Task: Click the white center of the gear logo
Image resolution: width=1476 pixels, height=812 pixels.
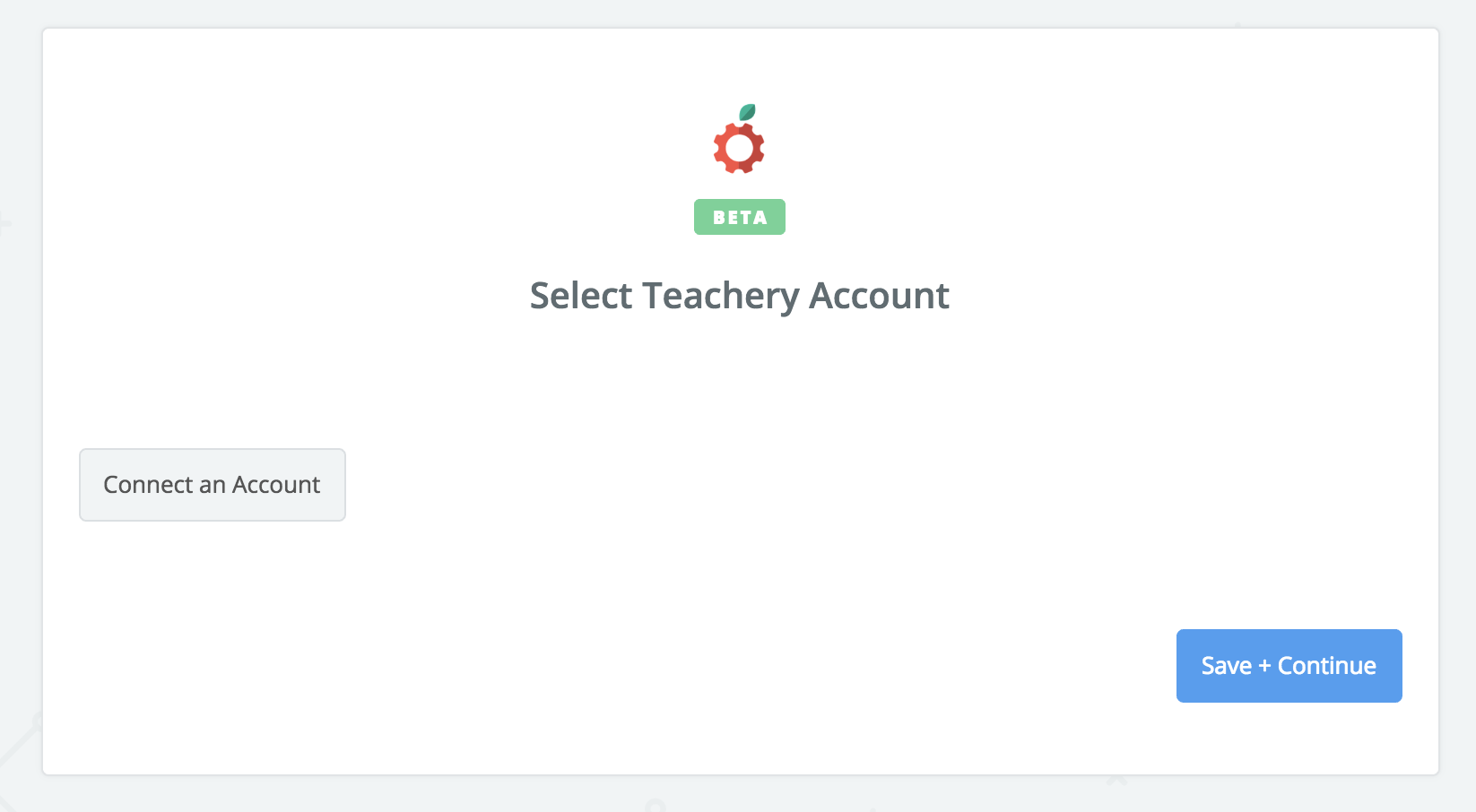Action: click(739, 149)
